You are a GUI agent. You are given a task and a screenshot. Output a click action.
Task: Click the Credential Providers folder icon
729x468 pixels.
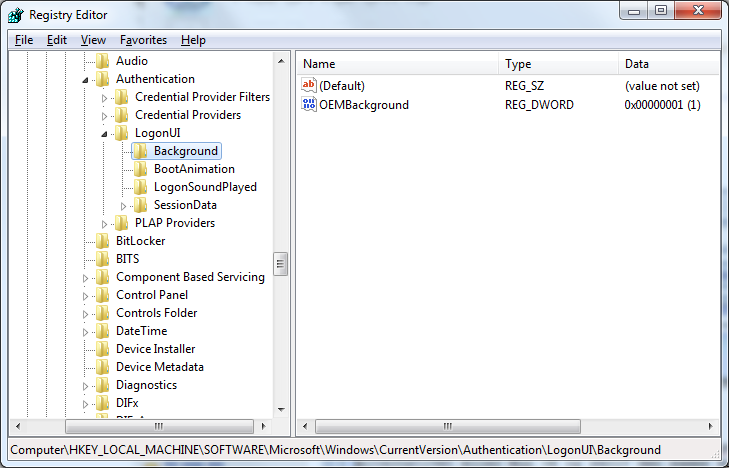pos(121,115)
